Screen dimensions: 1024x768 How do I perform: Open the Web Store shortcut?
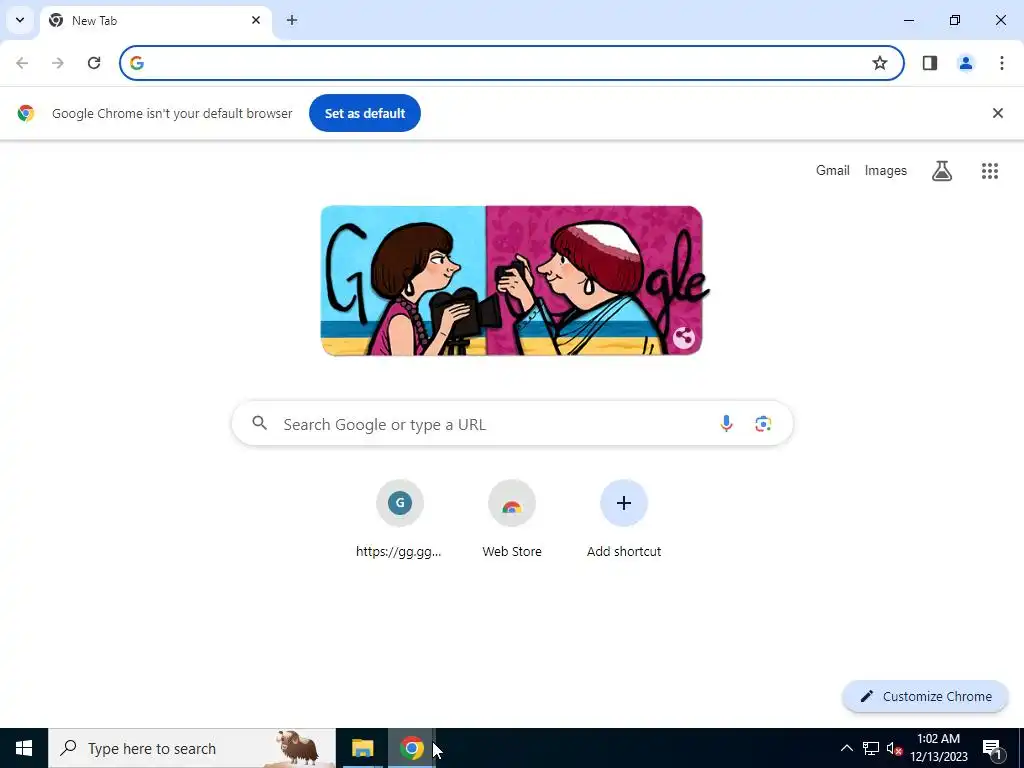[512, 519]
